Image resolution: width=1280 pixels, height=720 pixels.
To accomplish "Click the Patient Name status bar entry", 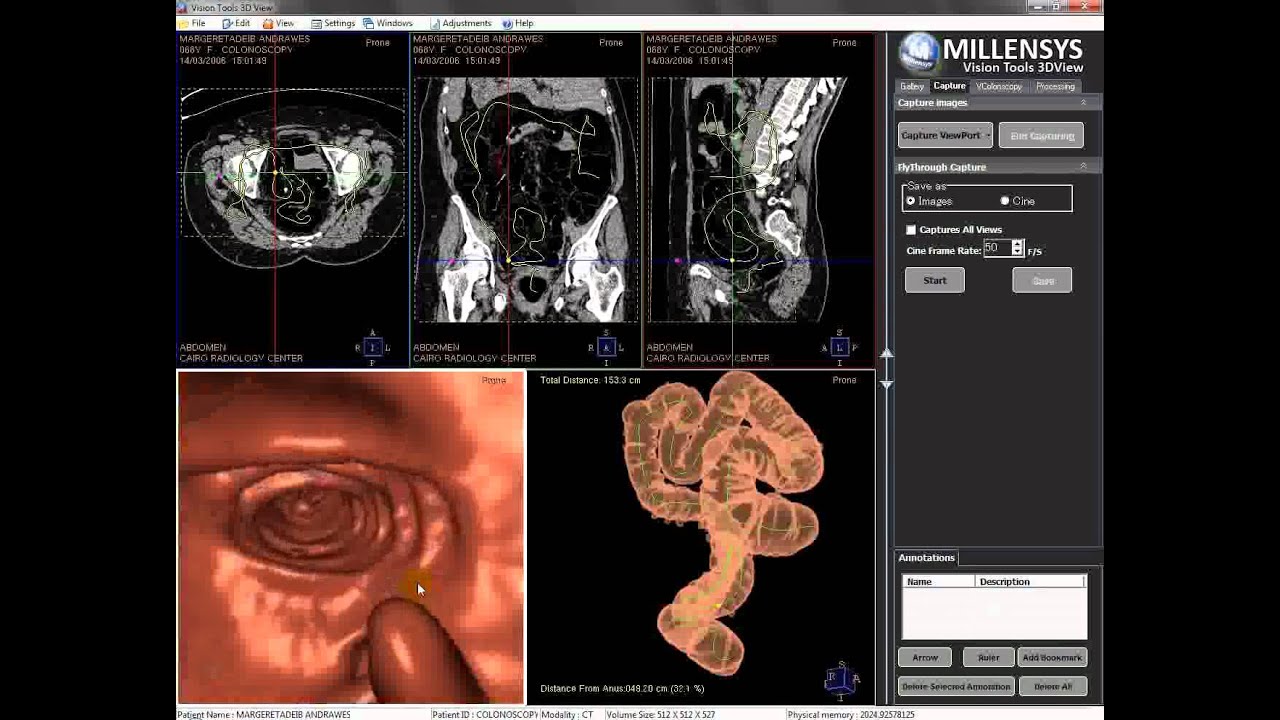I will [x=264, y=715].
